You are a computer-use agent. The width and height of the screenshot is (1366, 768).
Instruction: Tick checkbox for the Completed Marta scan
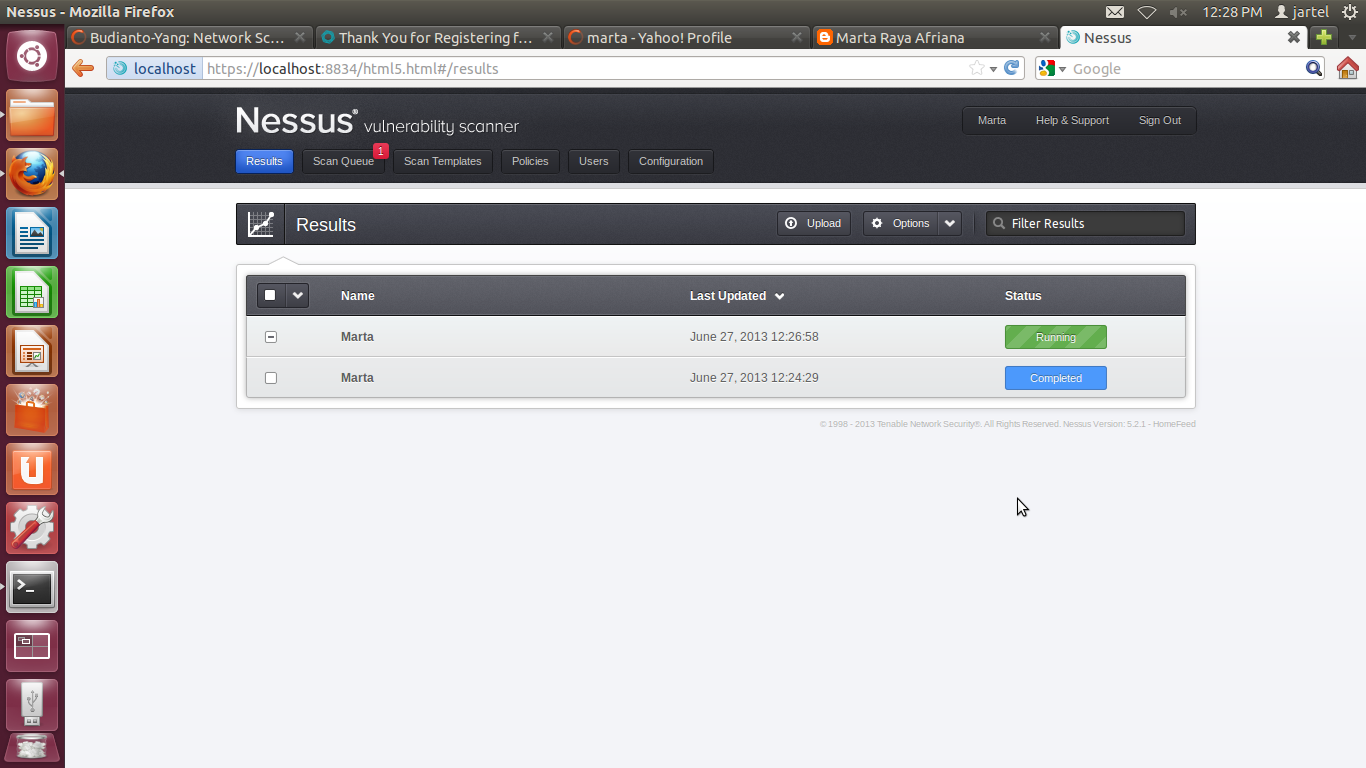[x=271, y=378]
